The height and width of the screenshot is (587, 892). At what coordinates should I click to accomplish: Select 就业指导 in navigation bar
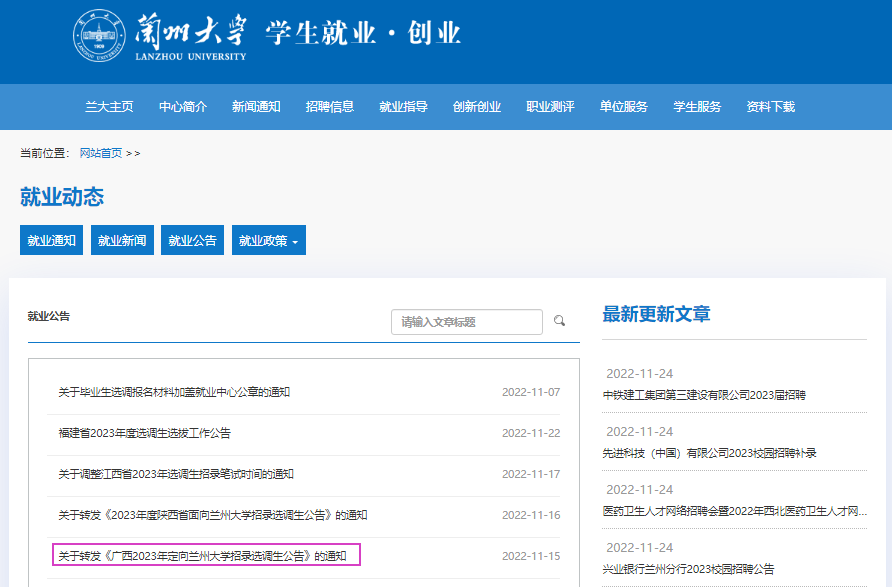pyautogui.click(x=404, y=107)
